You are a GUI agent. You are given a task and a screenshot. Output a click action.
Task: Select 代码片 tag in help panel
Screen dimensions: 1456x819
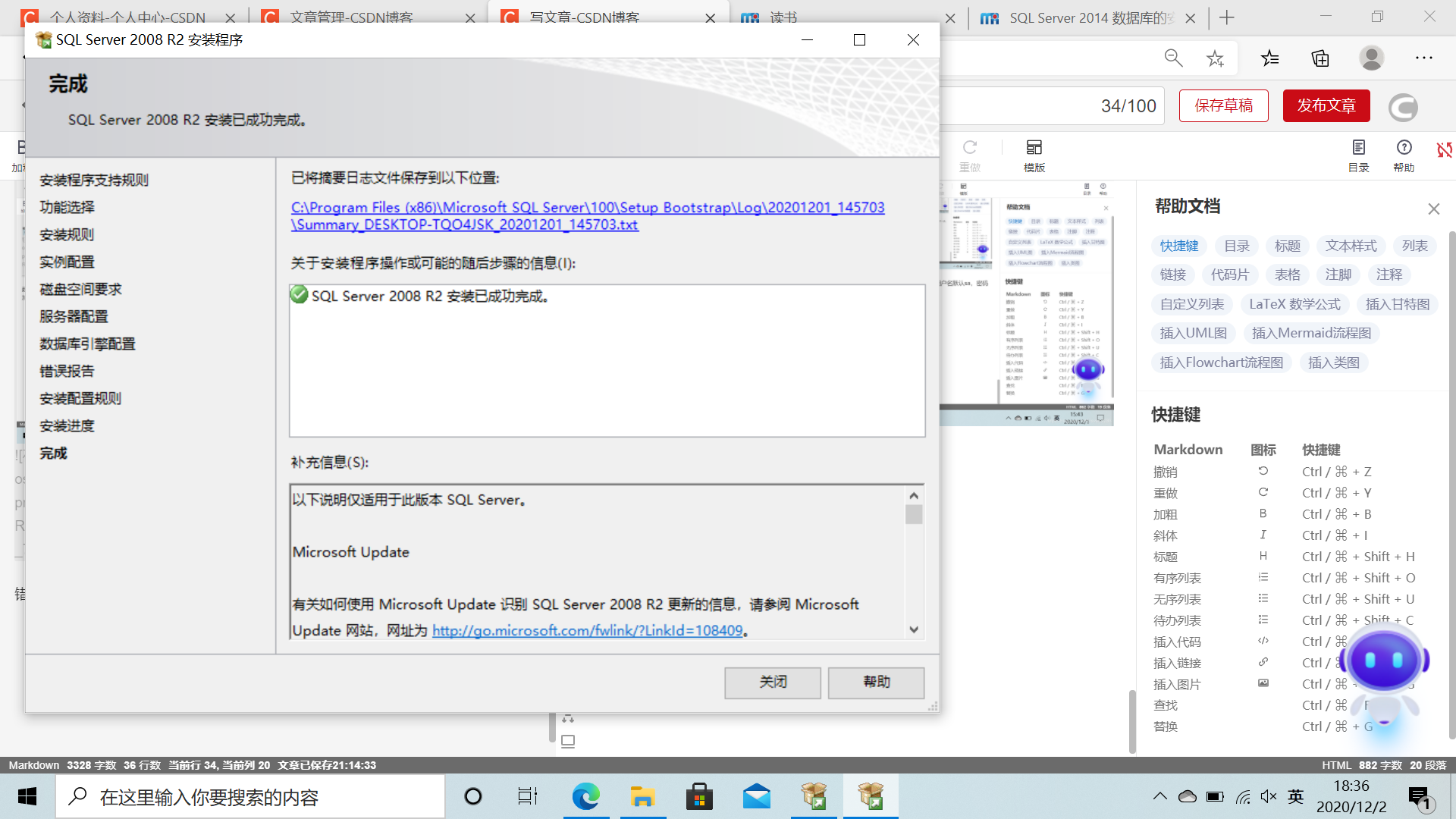point(1230,275)
